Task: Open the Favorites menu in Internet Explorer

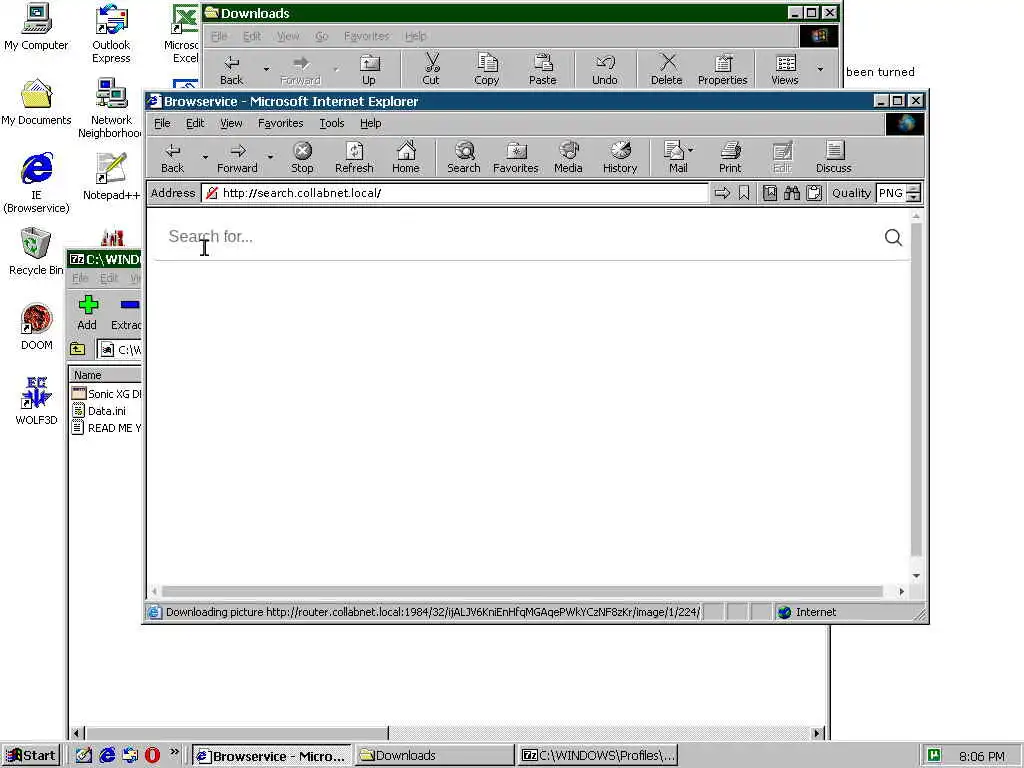Action: pos(280,123)
